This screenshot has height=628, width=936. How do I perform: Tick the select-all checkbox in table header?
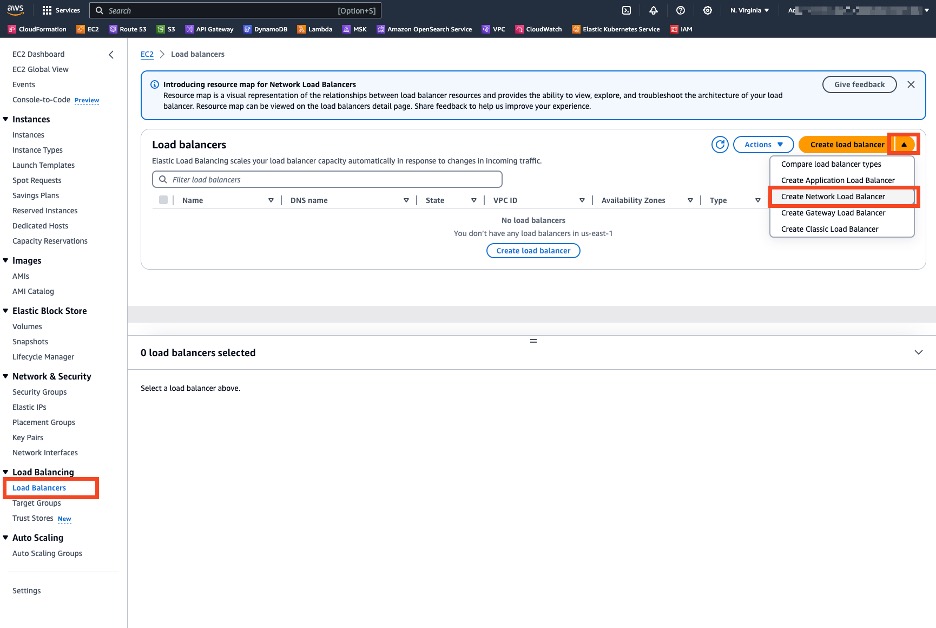163,200
